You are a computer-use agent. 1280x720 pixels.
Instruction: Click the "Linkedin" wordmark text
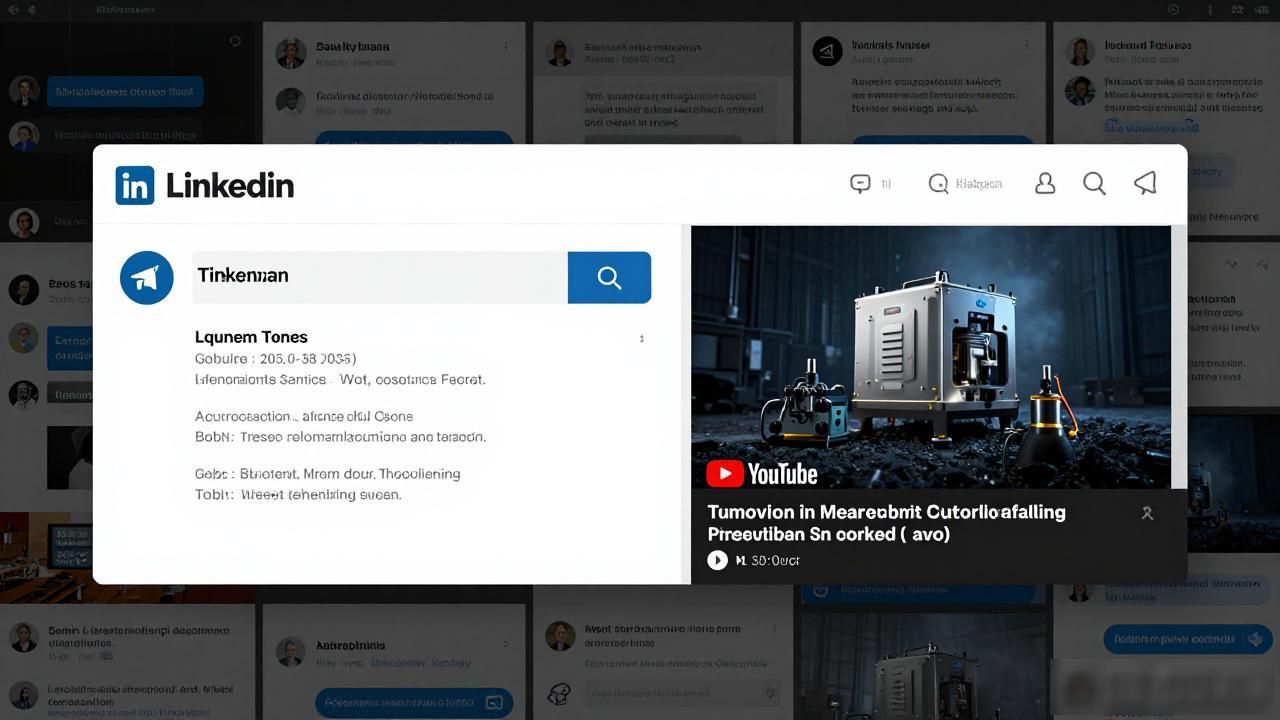click(230, 185)
